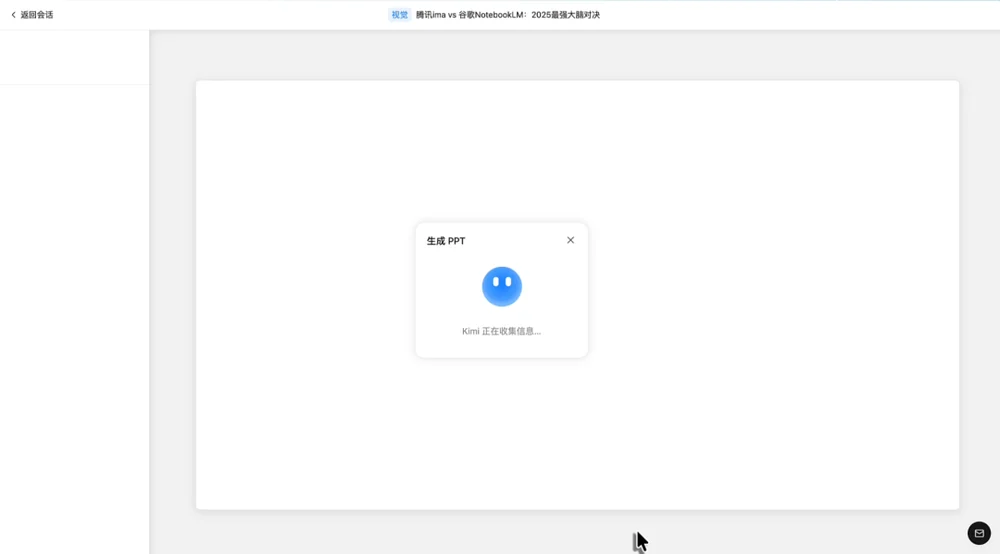Click the Kimi 正在收集信息 status text
The image size is (1000, 554).
(x=501, y=331)
